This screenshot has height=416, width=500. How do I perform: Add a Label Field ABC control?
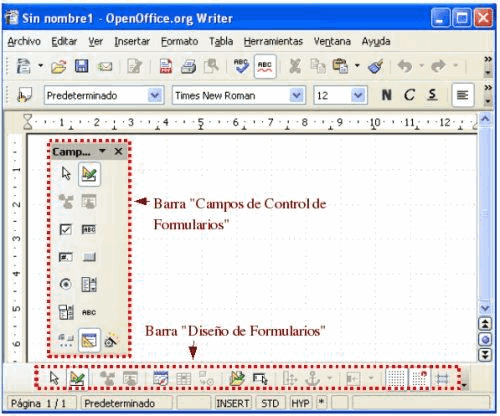(89, 313)
